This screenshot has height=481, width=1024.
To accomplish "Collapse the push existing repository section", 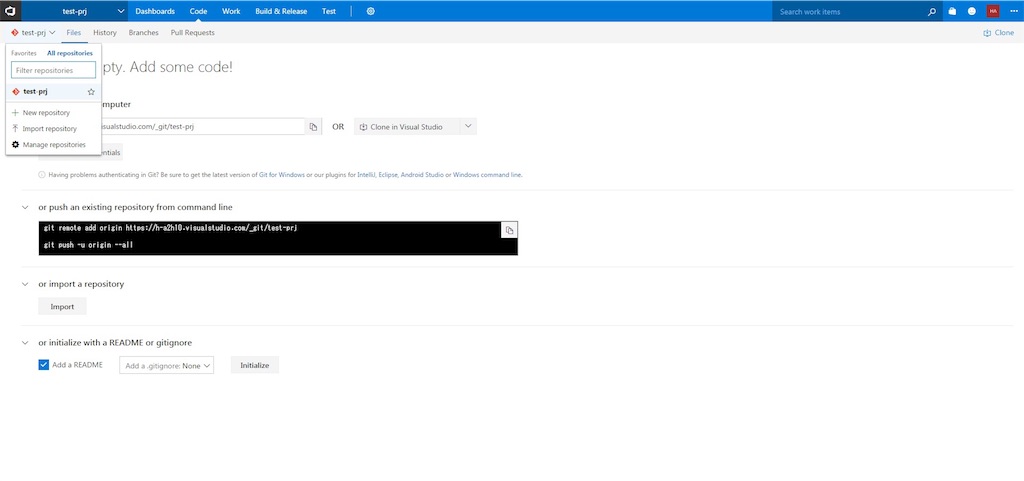I will tap(25, 208).
